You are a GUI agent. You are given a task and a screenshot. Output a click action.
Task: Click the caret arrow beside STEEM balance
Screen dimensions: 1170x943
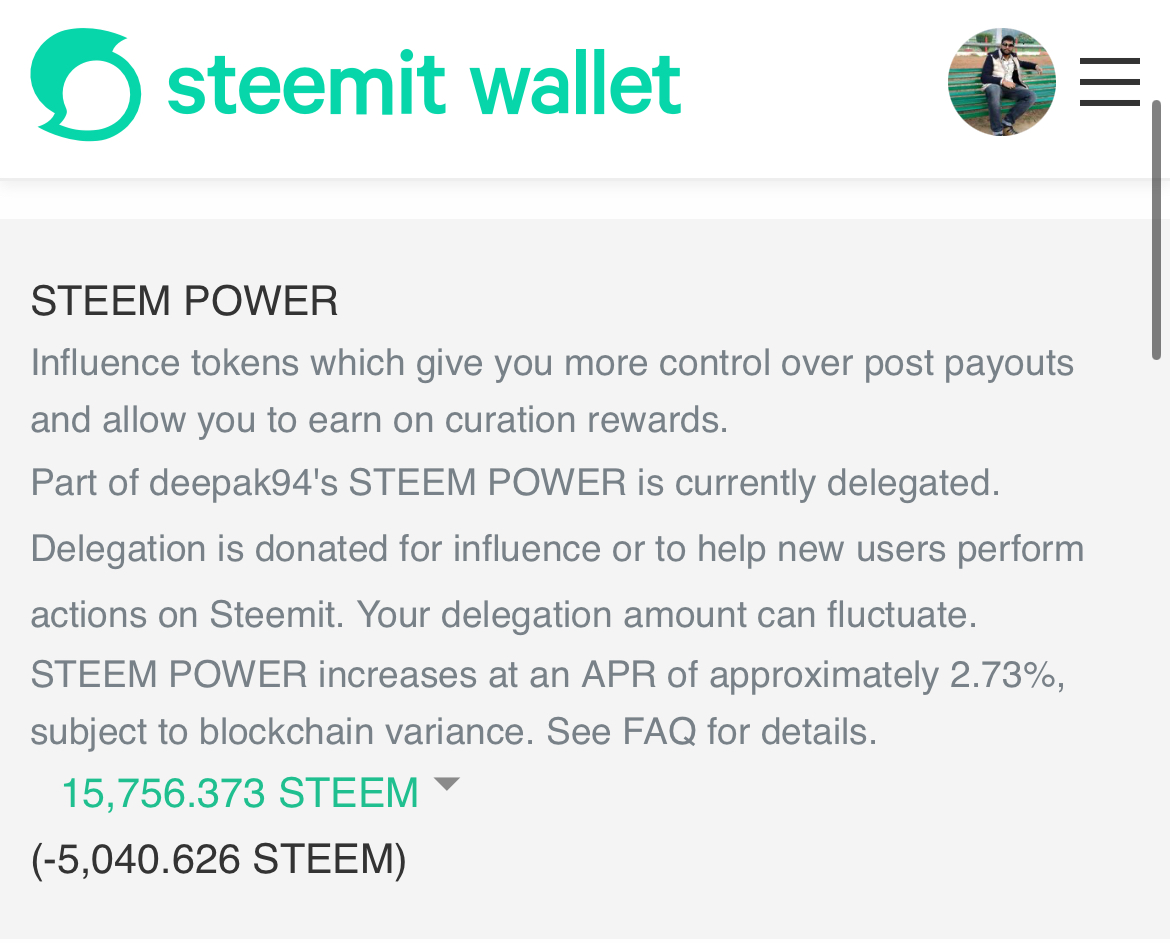[x=446, y=784]
